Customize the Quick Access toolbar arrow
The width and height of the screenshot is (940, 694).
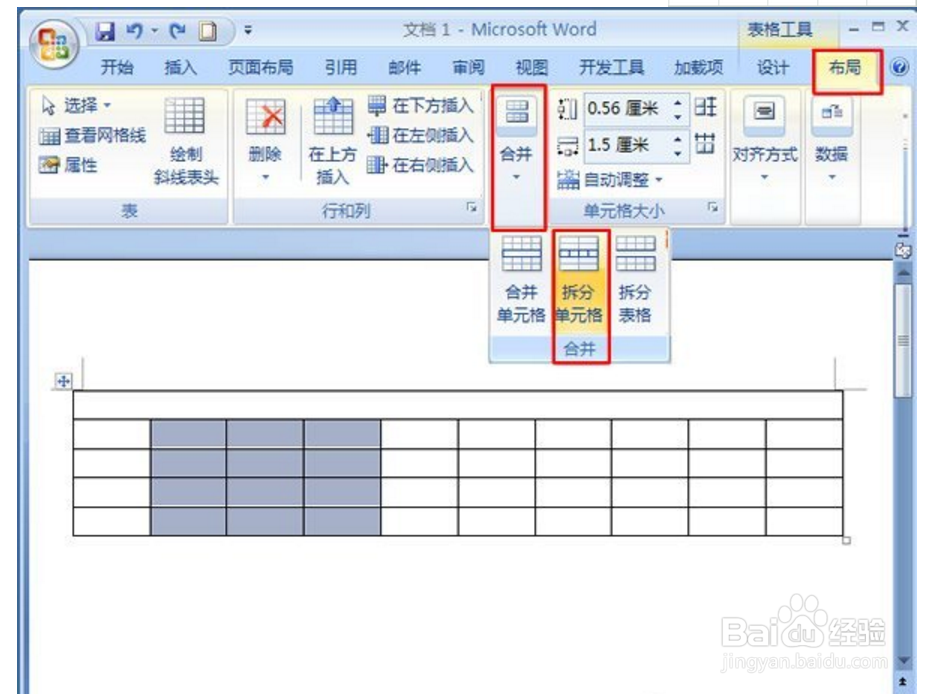248,30
